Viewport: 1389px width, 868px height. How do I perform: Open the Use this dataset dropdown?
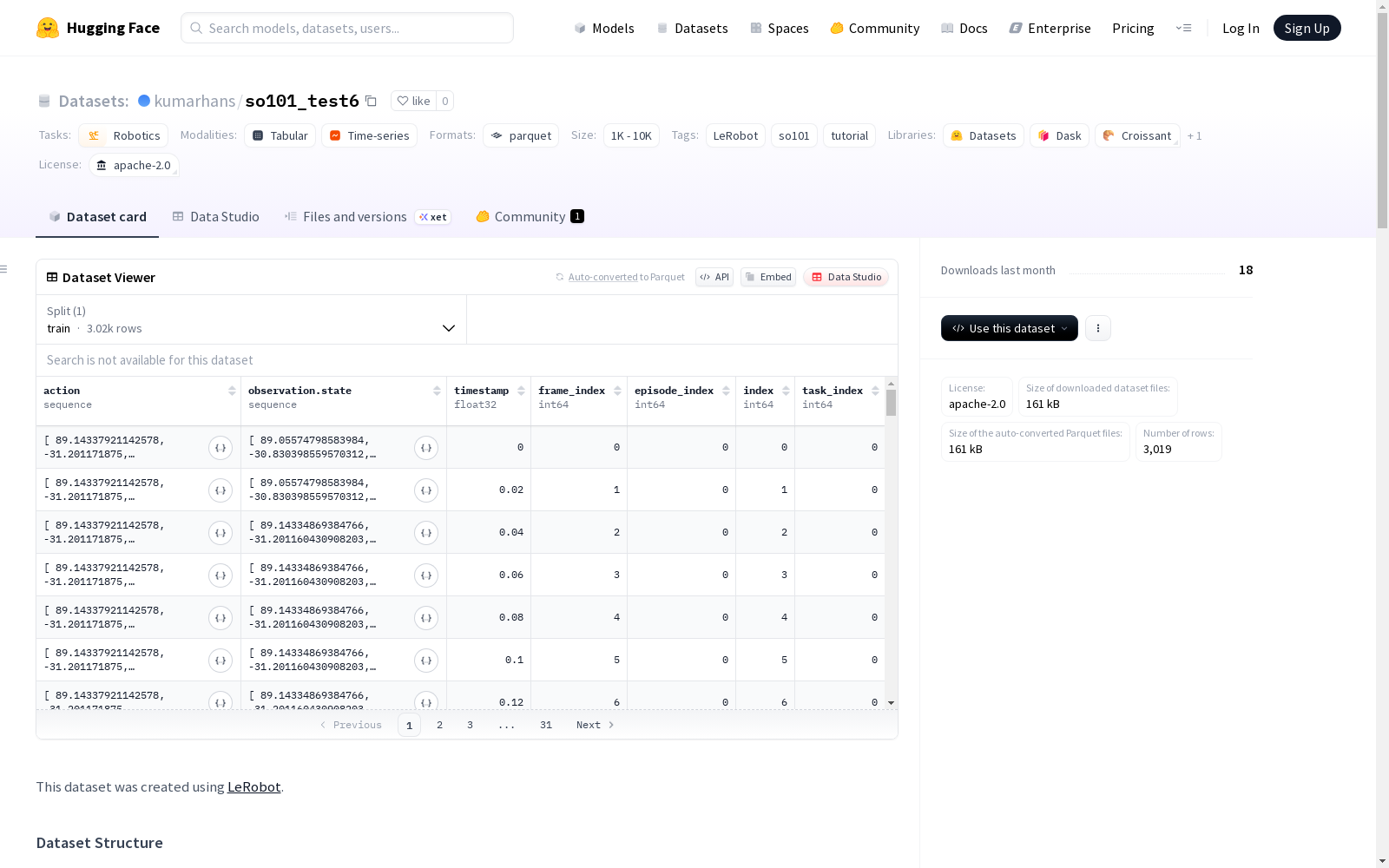(x=1010, y=328)
